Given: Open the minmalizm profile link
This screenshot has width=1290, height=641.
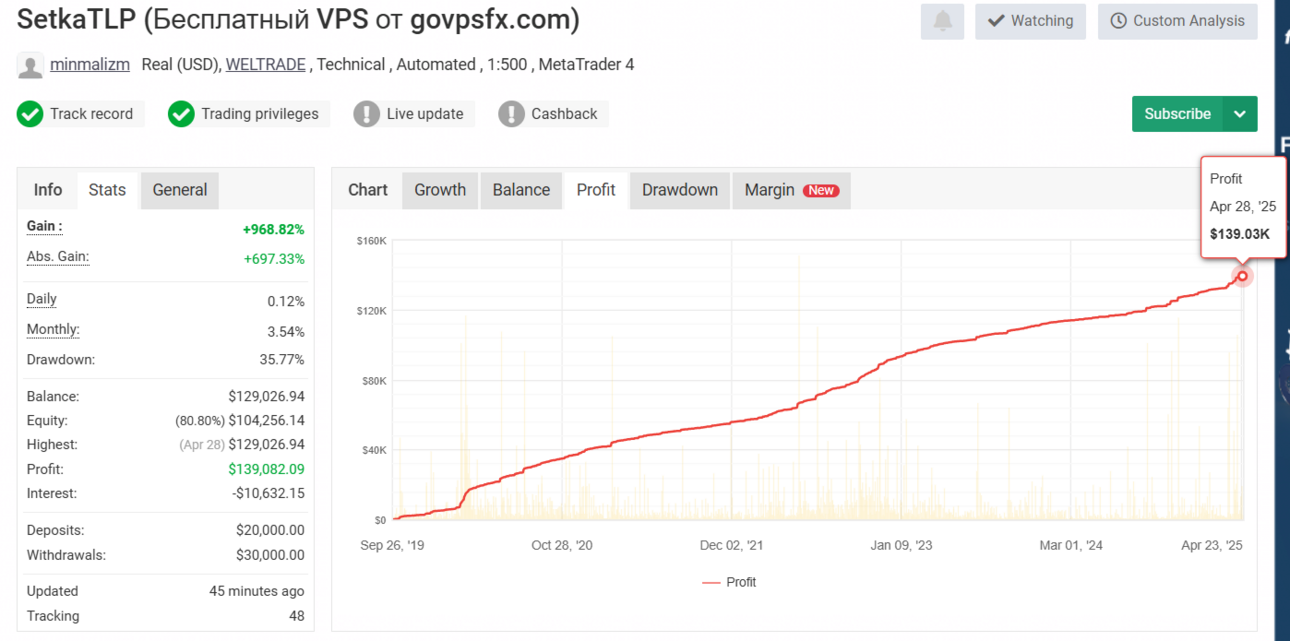Looking at the screenshot, I should 90,64.
